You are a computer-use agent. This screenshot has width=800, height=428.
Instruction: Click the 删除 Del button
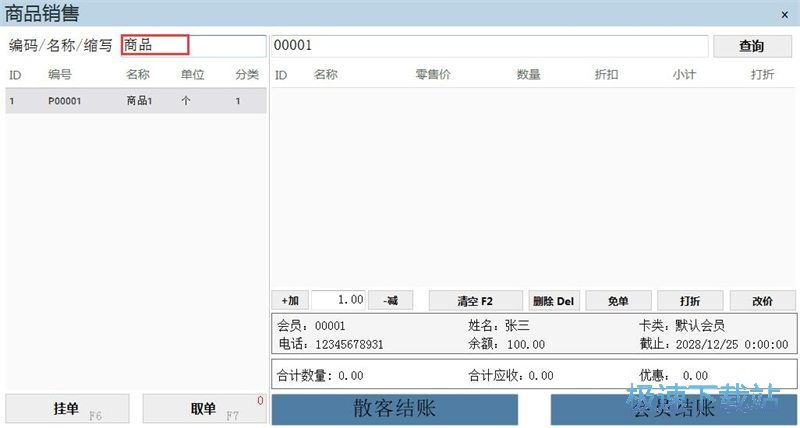[554, 300]
